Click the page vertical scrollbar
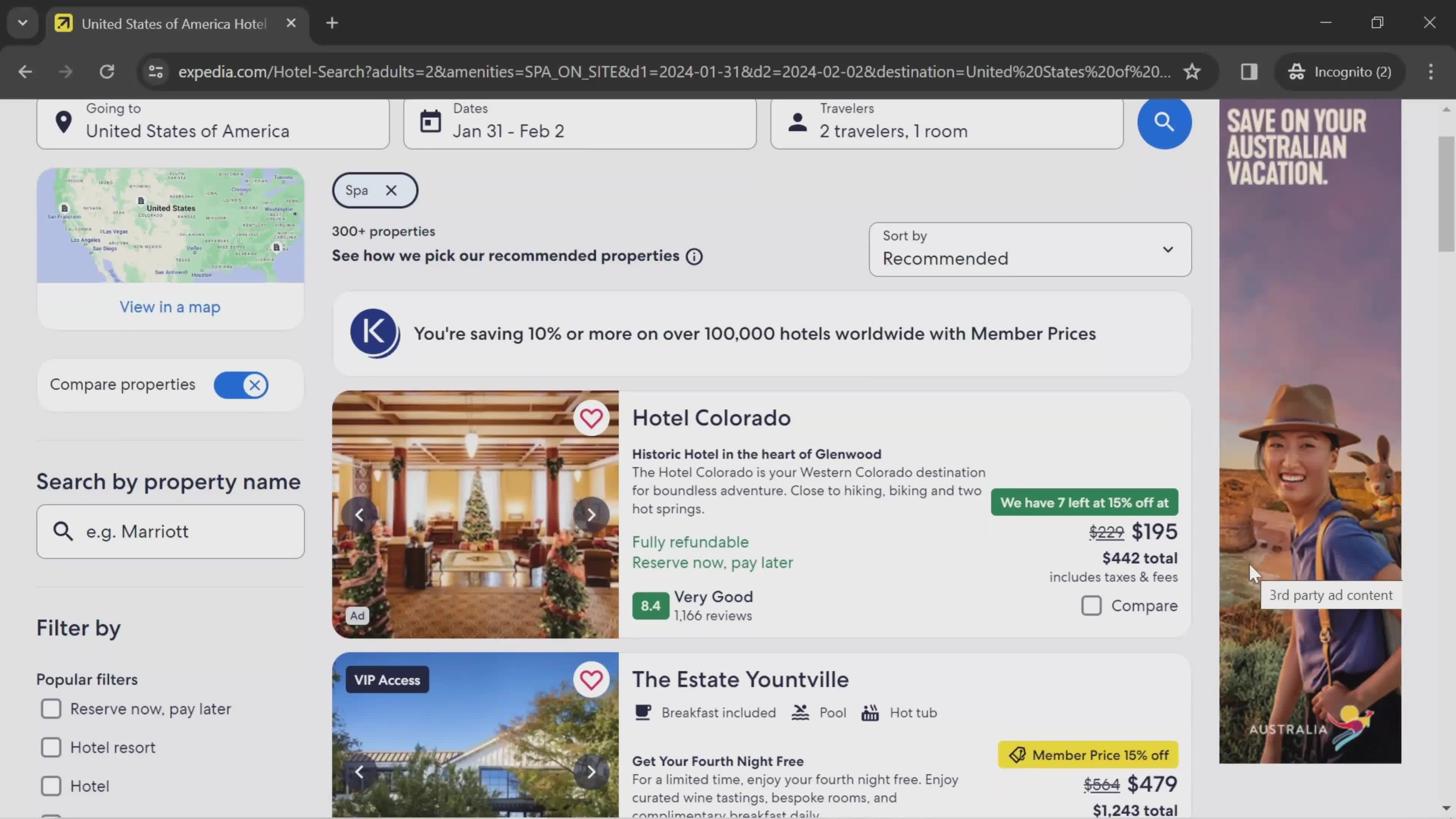The image size is (1456, 819). click(x=1446, y=195)
